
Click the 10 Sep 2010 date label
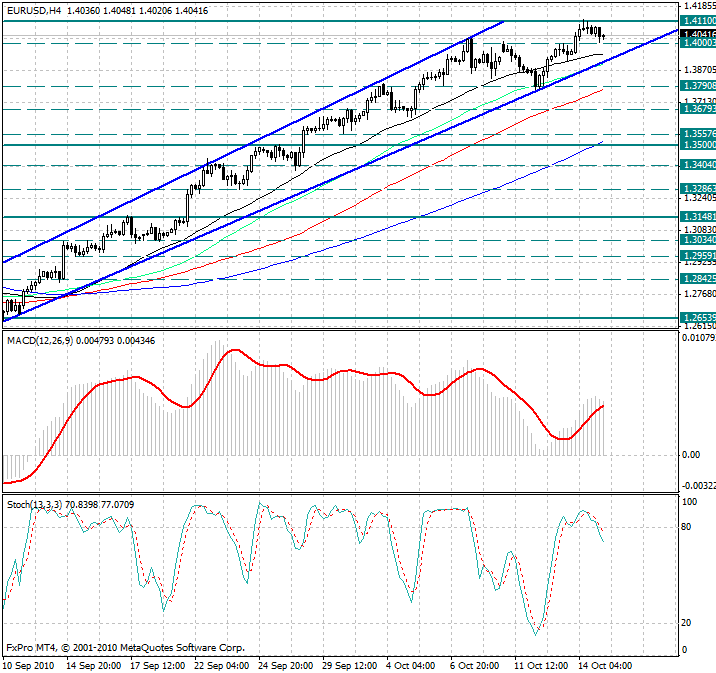(28, 666)
